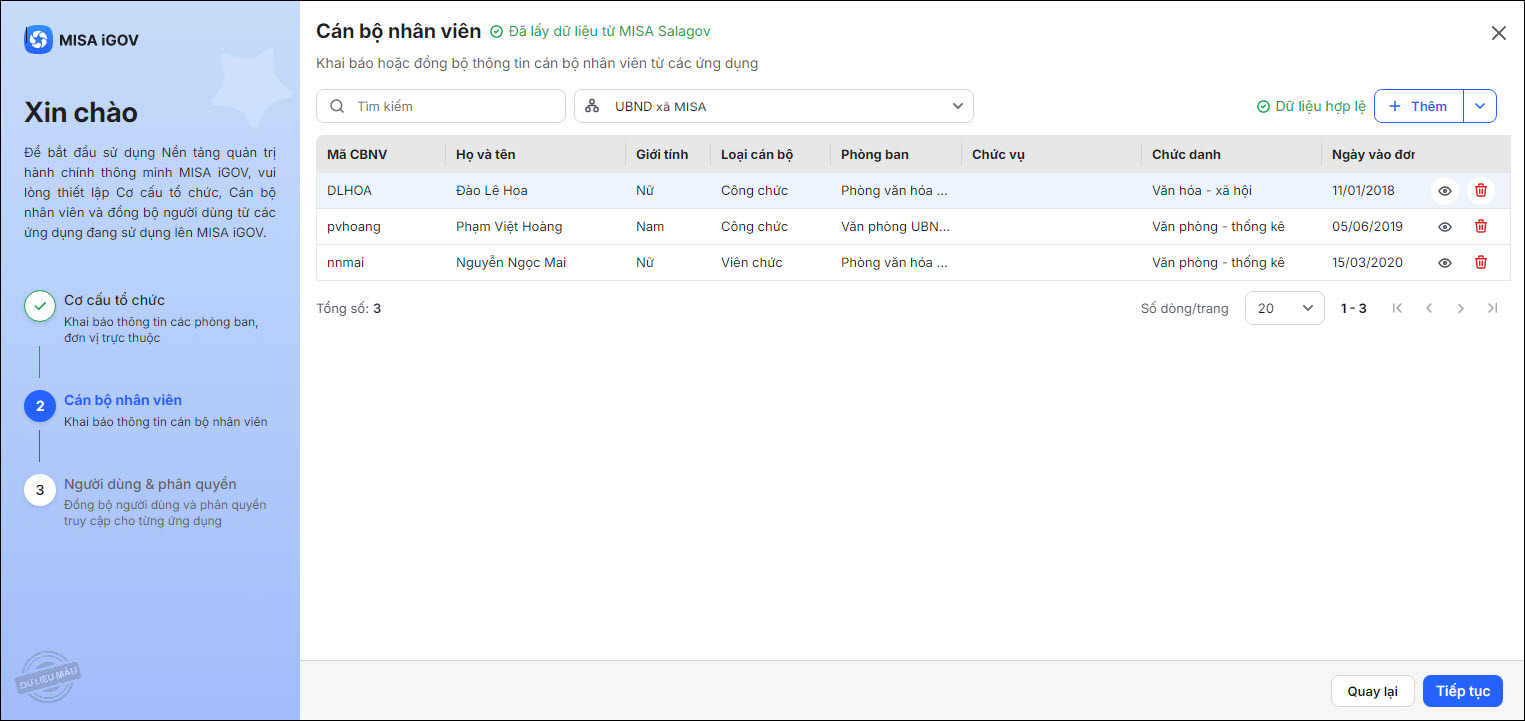Jump to first page of table
The image size is (1525, 721).
click(x=1397, y=309)
